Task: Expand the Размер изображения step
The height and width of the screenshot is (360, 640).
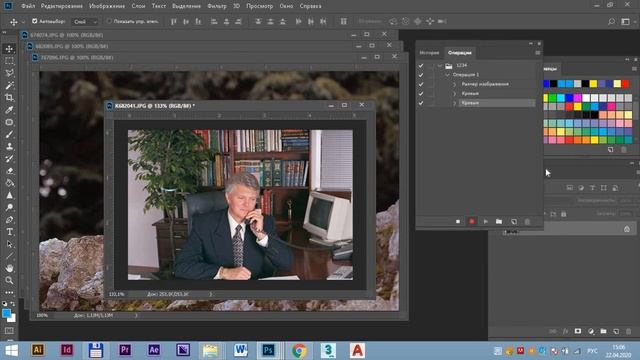Action: pyautogui.click(x=454, y=84)
